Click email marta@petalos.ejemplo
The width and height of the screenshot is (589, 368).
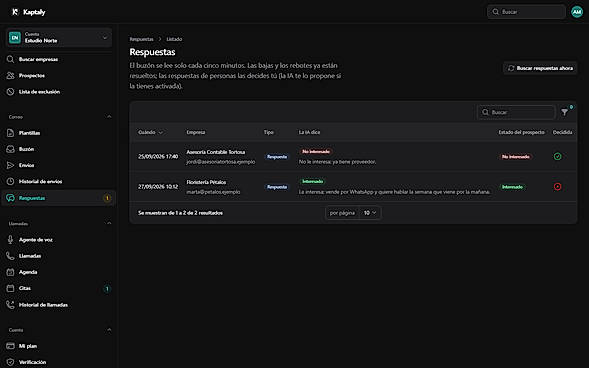pyautogui.click(x=213, y=192)
